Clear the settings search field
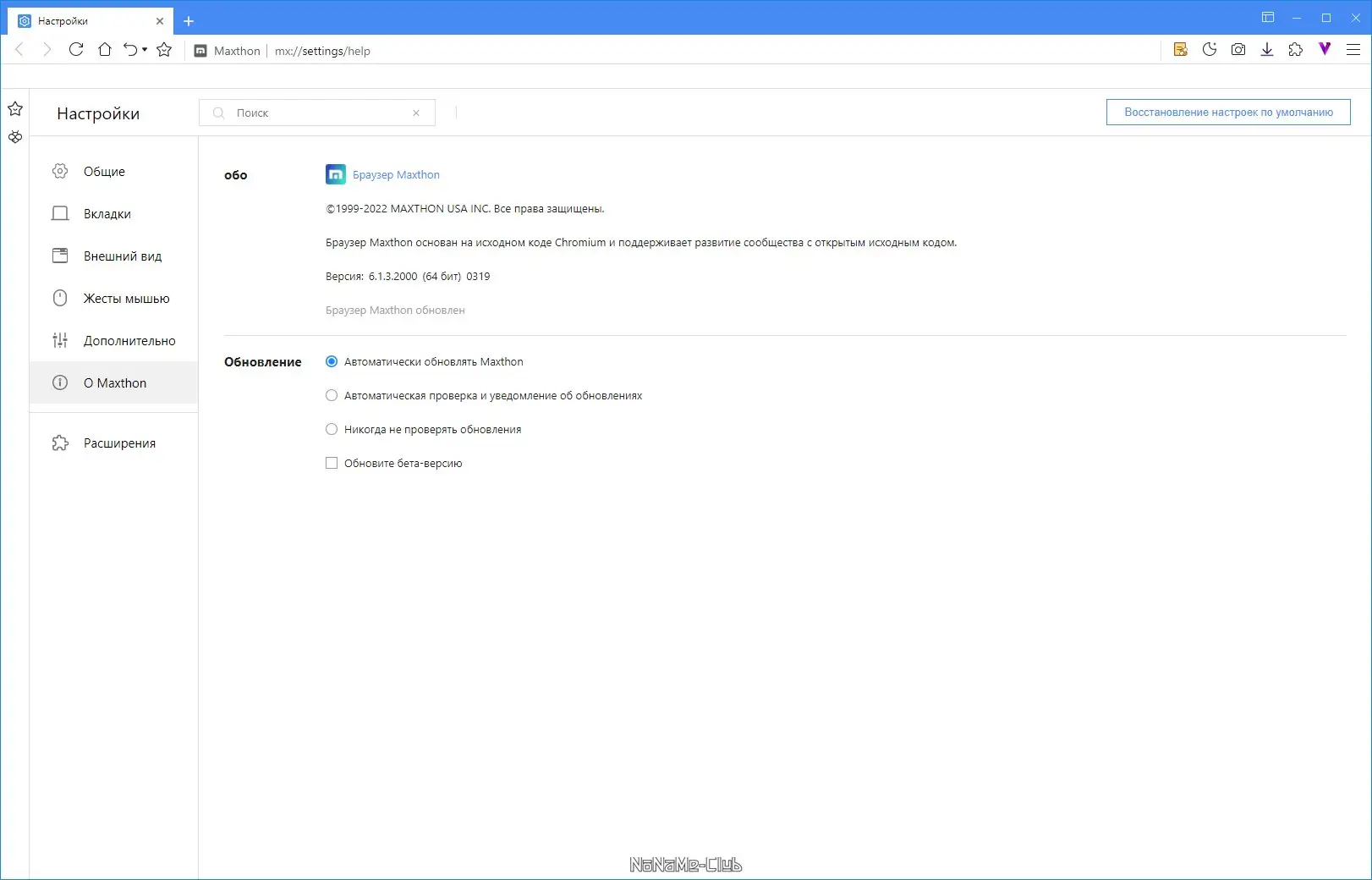1372x880 pixels. [x=416, y=113]
